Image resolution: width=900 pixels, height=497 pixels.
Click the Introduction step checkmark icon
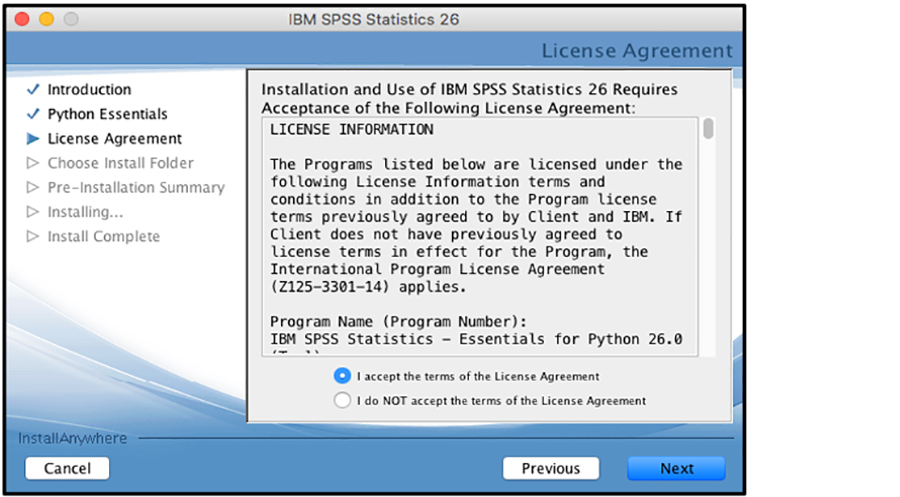point(33,90)
